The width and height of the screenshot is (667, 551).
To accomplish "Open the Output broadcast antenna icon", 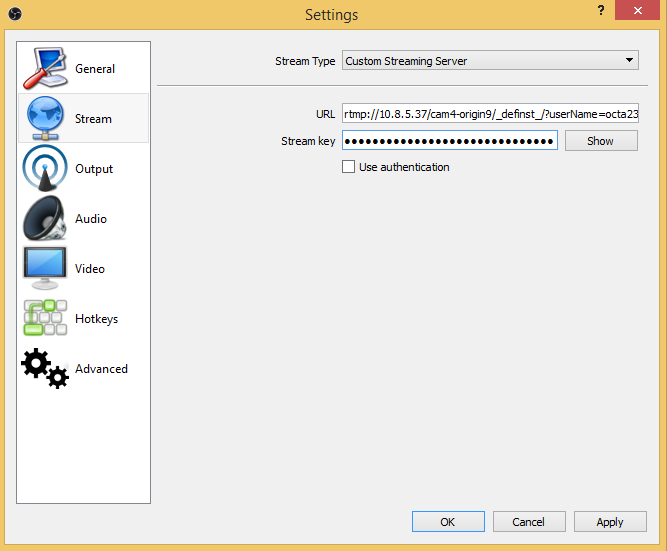I will pos(44,168).
